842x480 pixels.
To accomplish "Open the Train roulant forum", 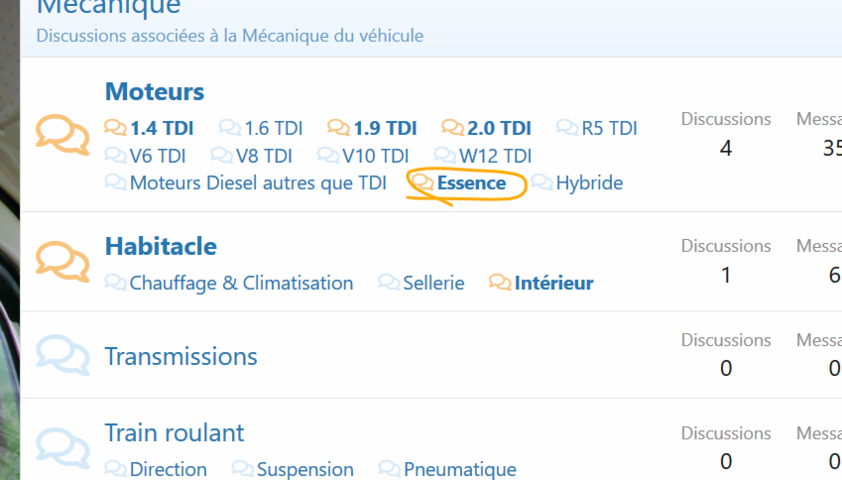I will tap(174, 433).
